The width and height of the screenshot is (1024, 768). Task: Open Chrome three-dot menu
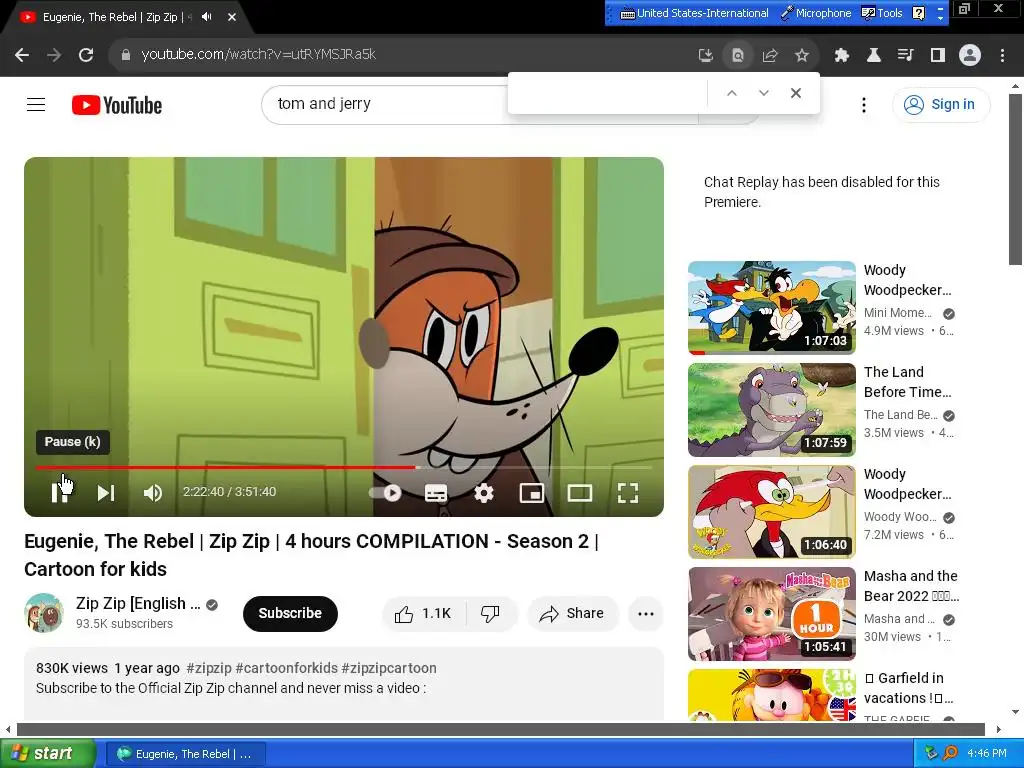click(1002, 55)
